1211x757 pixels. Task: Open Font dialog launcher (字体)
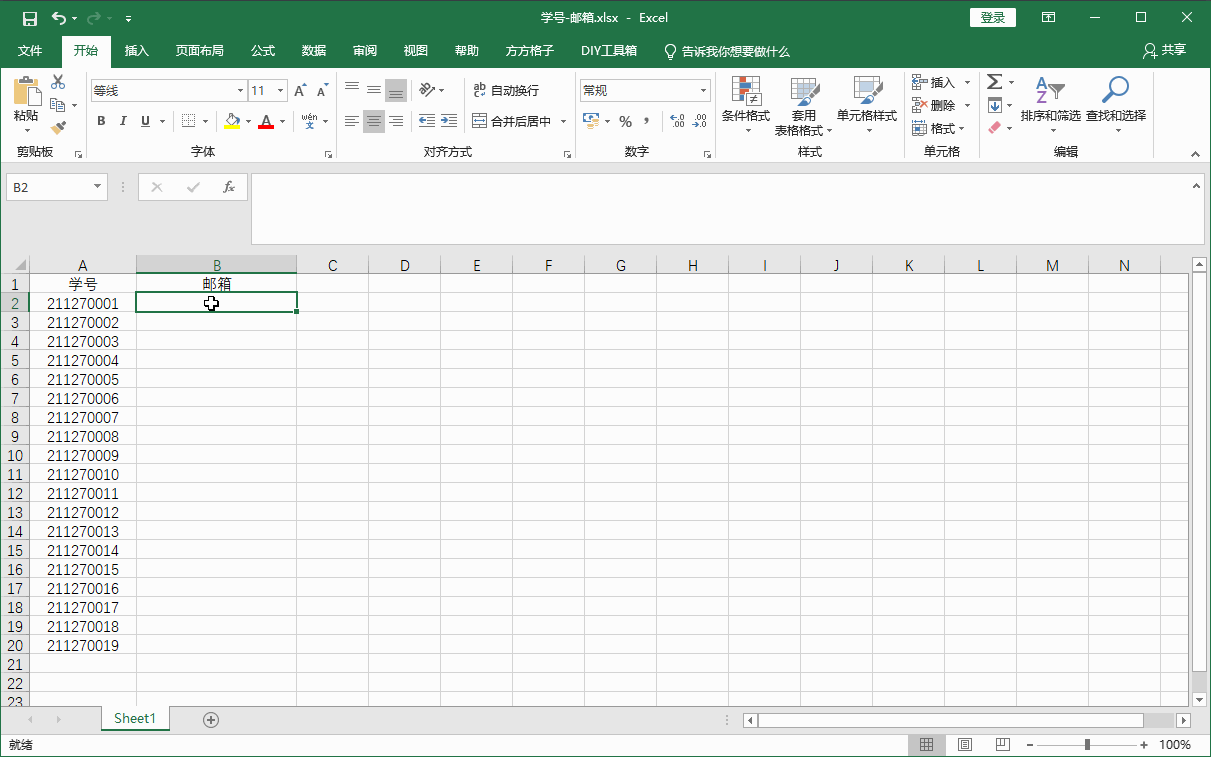(x=328, y=154)
